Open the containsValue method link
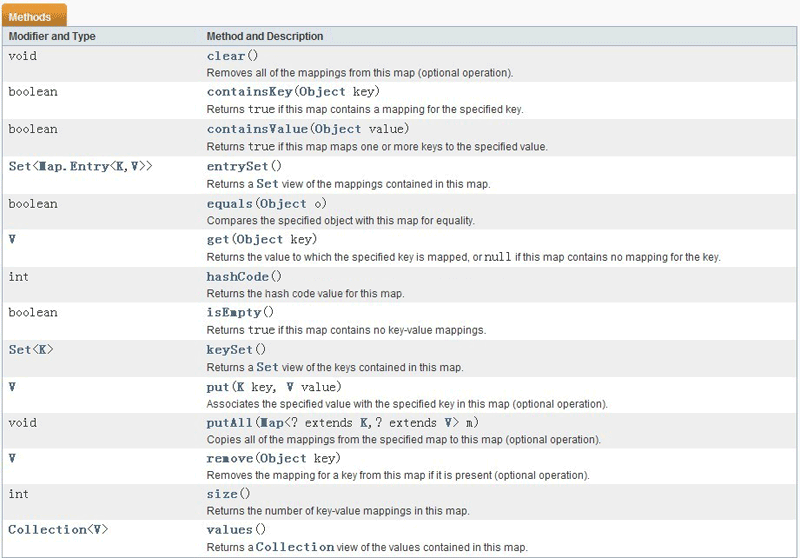The width and height of the screenshot is (800, 558). (257, 129)
